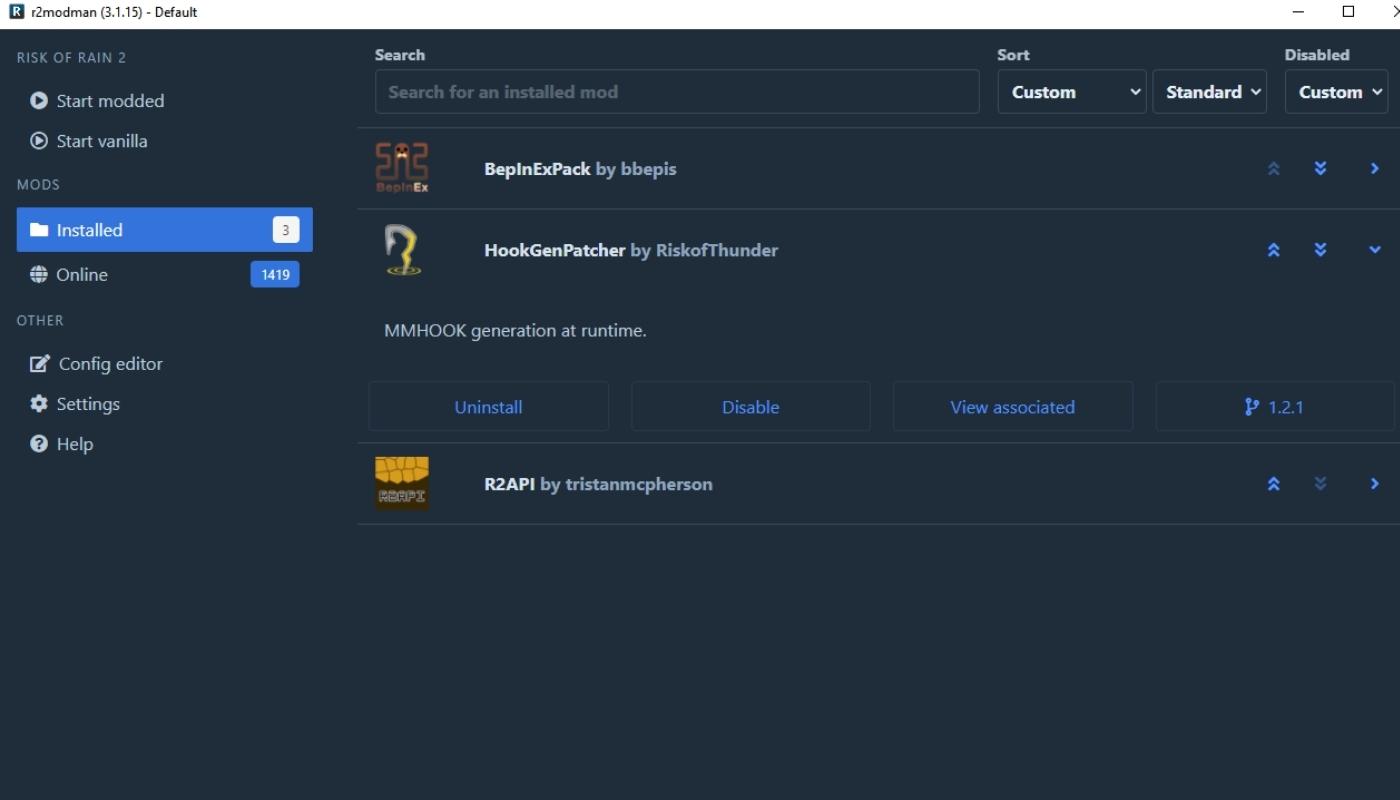This screenshot has width=1400, height=800.
Task: Click the Config editor pencil icon
Action: click(40, 364)
